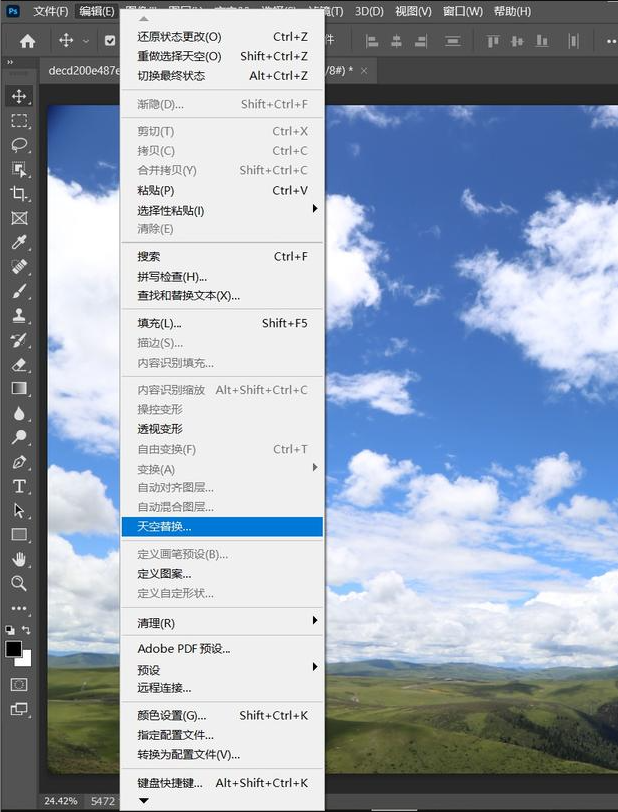Choose the Clone Stamp tool
The image size is (618, 812).
pos(19,315)
